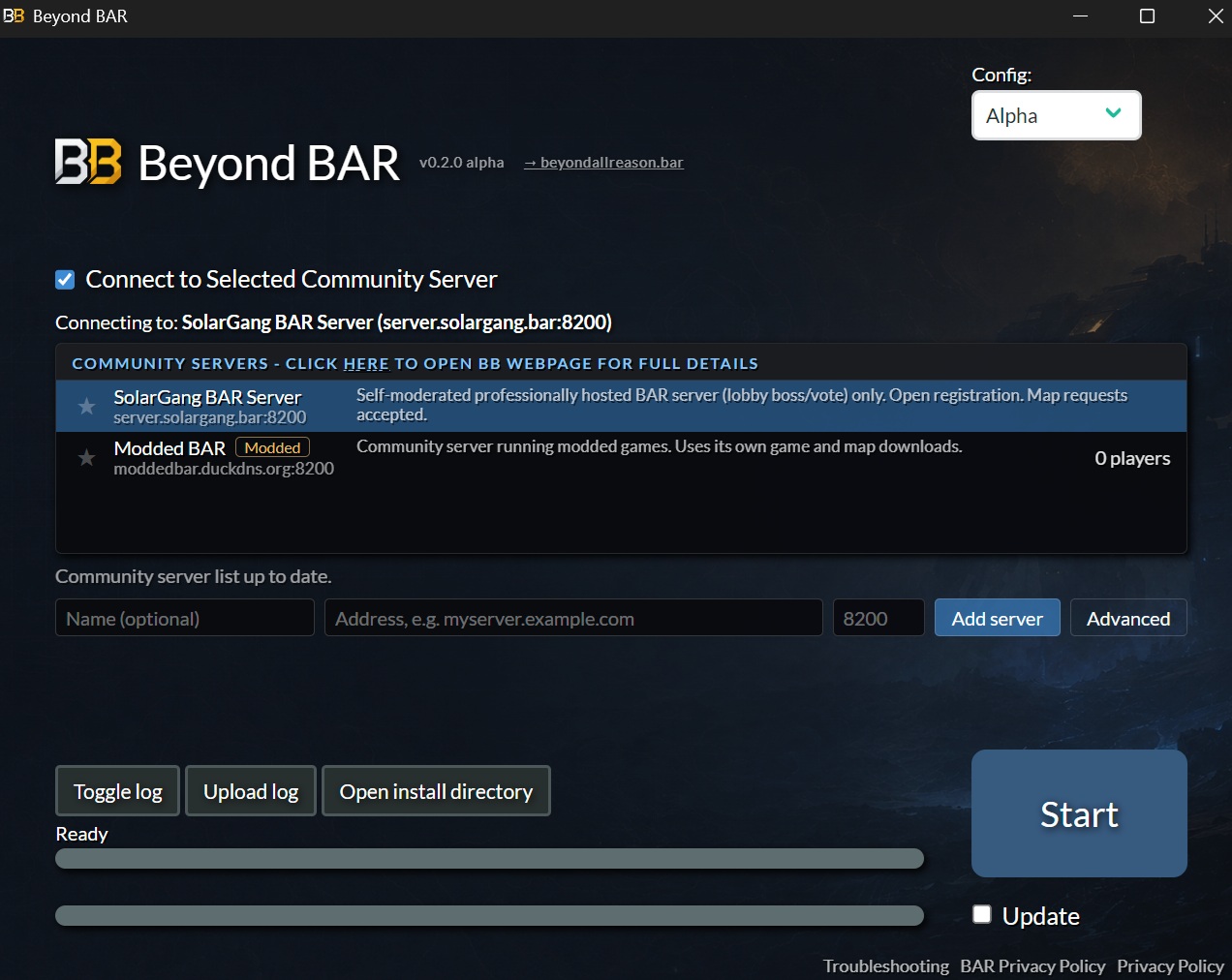Click the large Start button
This screenshot has width=1232, height=980.
point(1079,813)
